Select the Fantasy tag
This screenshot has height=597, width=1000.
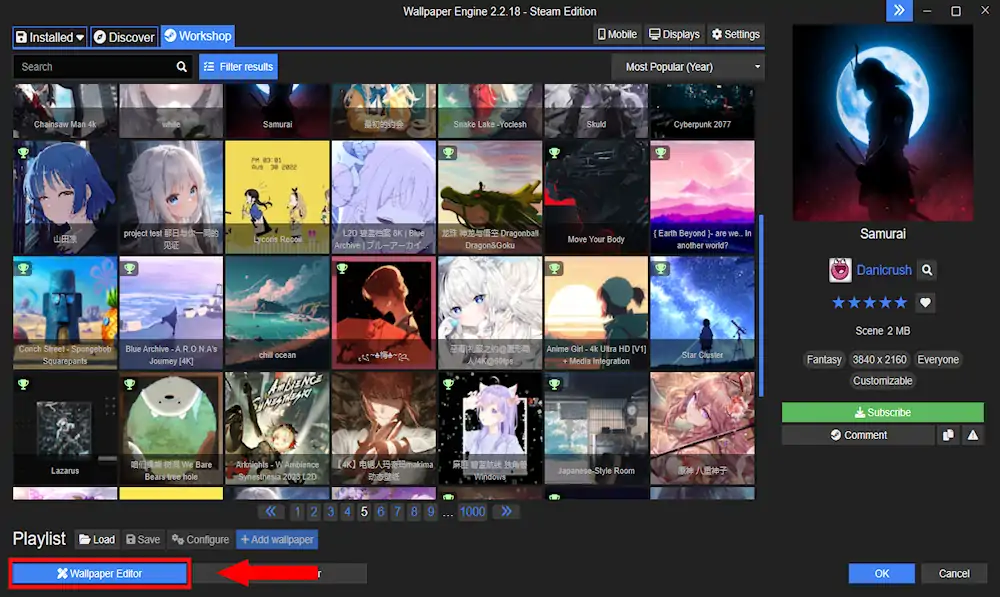tap(824, 360)
